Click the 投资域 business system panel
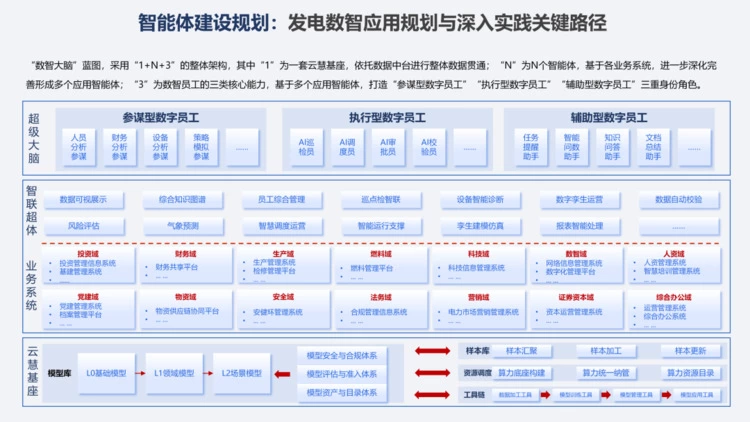The width and height of the screenshot is (750, 422). tap(88, 266)
